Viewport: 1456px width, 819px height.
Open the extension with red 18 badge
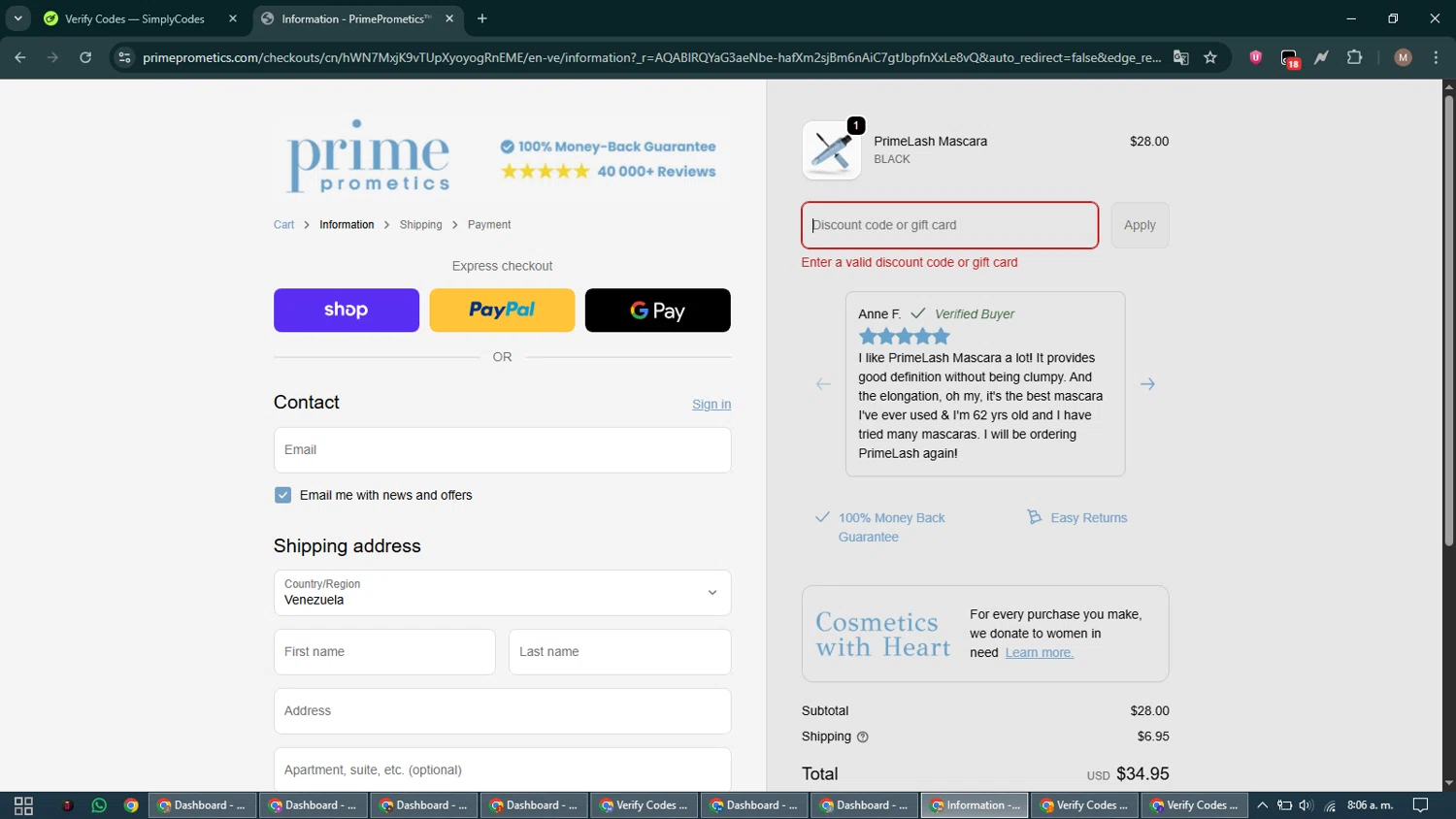pos(1289,58)
